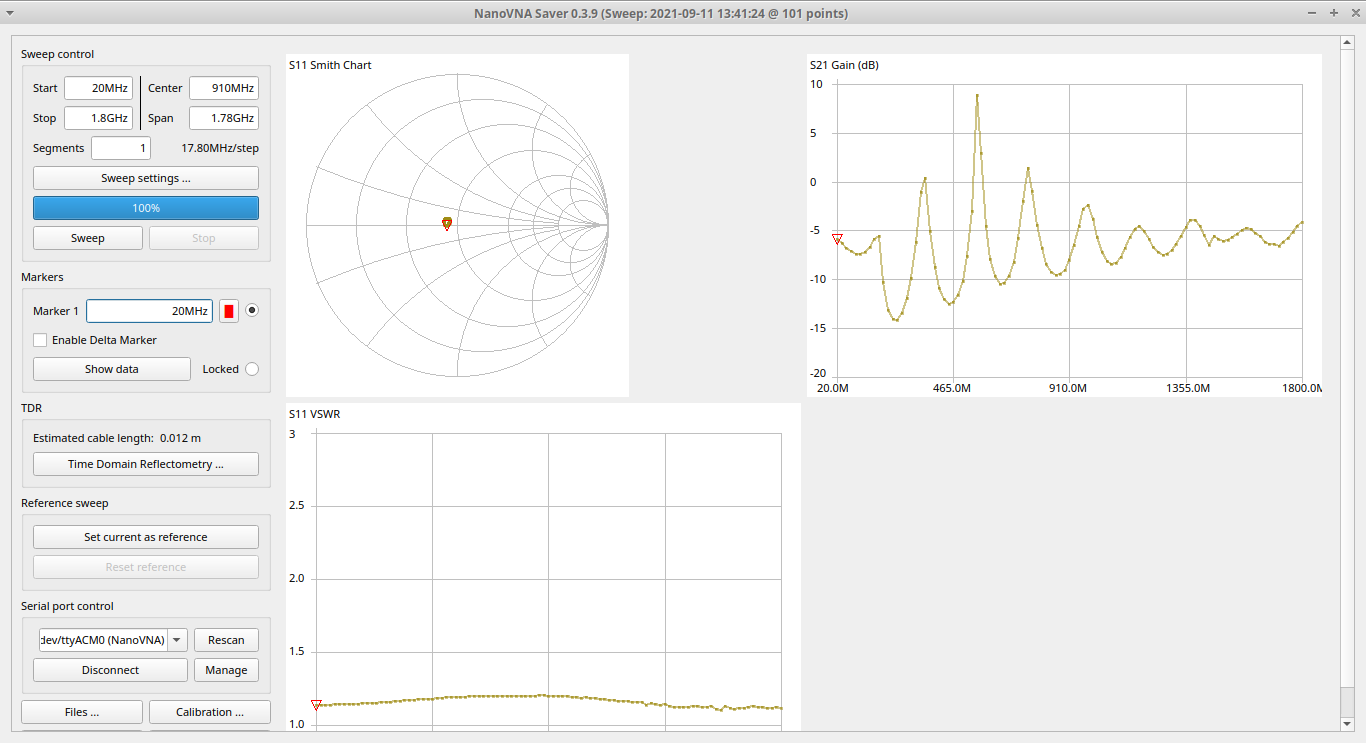Viewport: 1366px width, 743px height.
Task: Start a sweep with the Sweep button
Action: tap(88, 238)
